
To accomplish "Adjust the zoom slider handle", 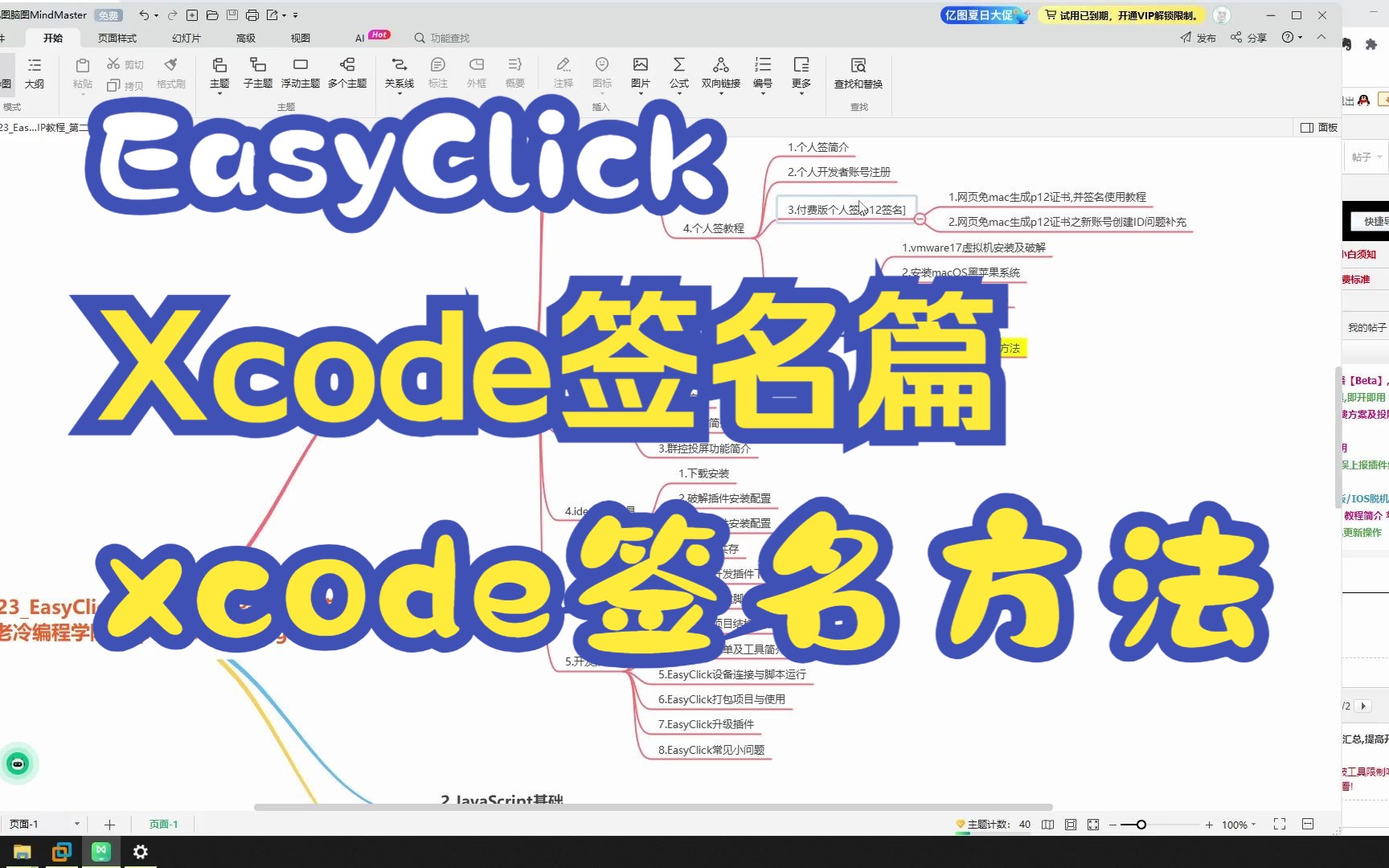I will pyautogui.click(x=1141, y=825).
